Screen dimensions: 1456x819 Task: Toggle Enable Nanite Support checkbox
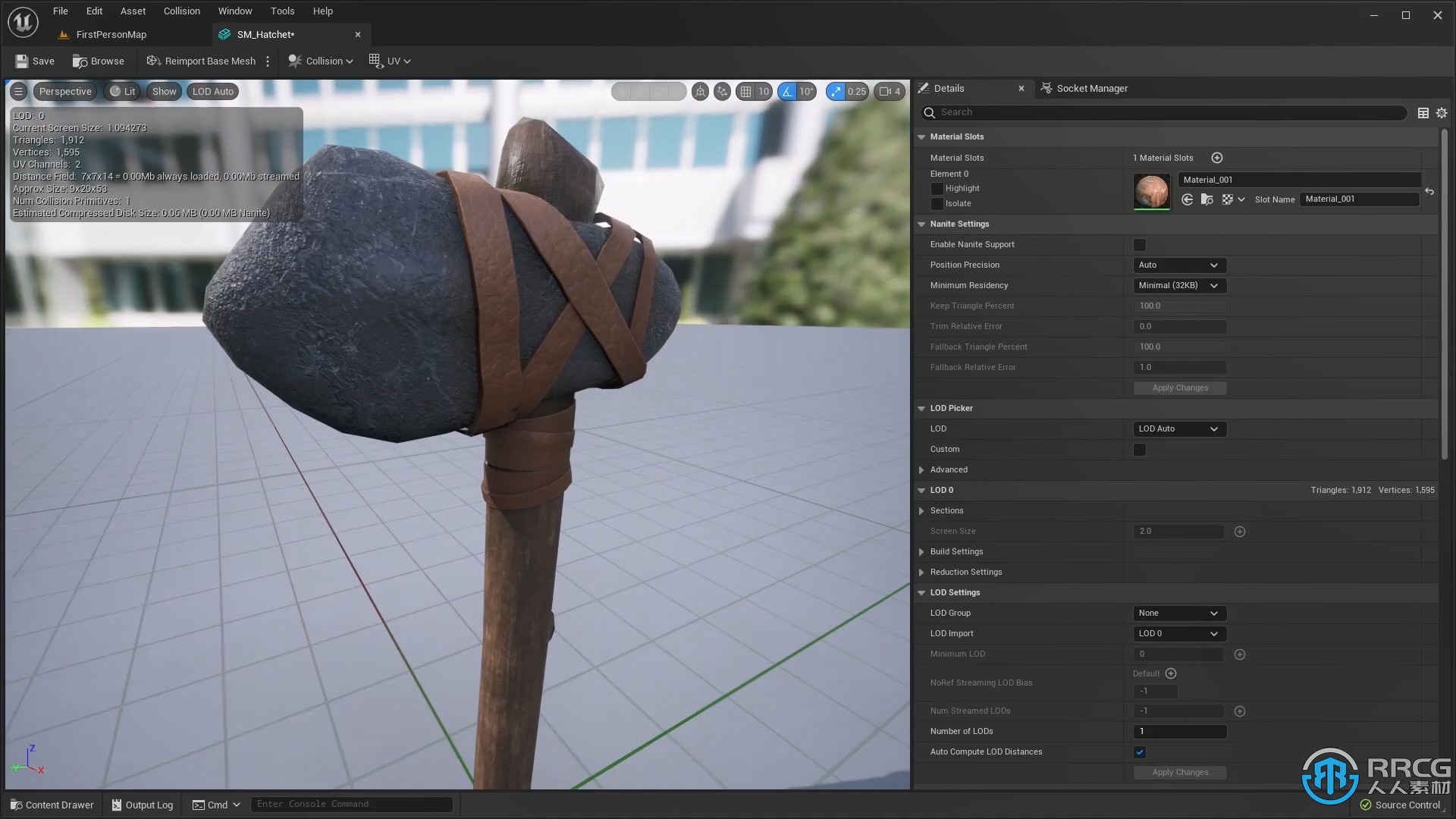tap(1139, 244)
